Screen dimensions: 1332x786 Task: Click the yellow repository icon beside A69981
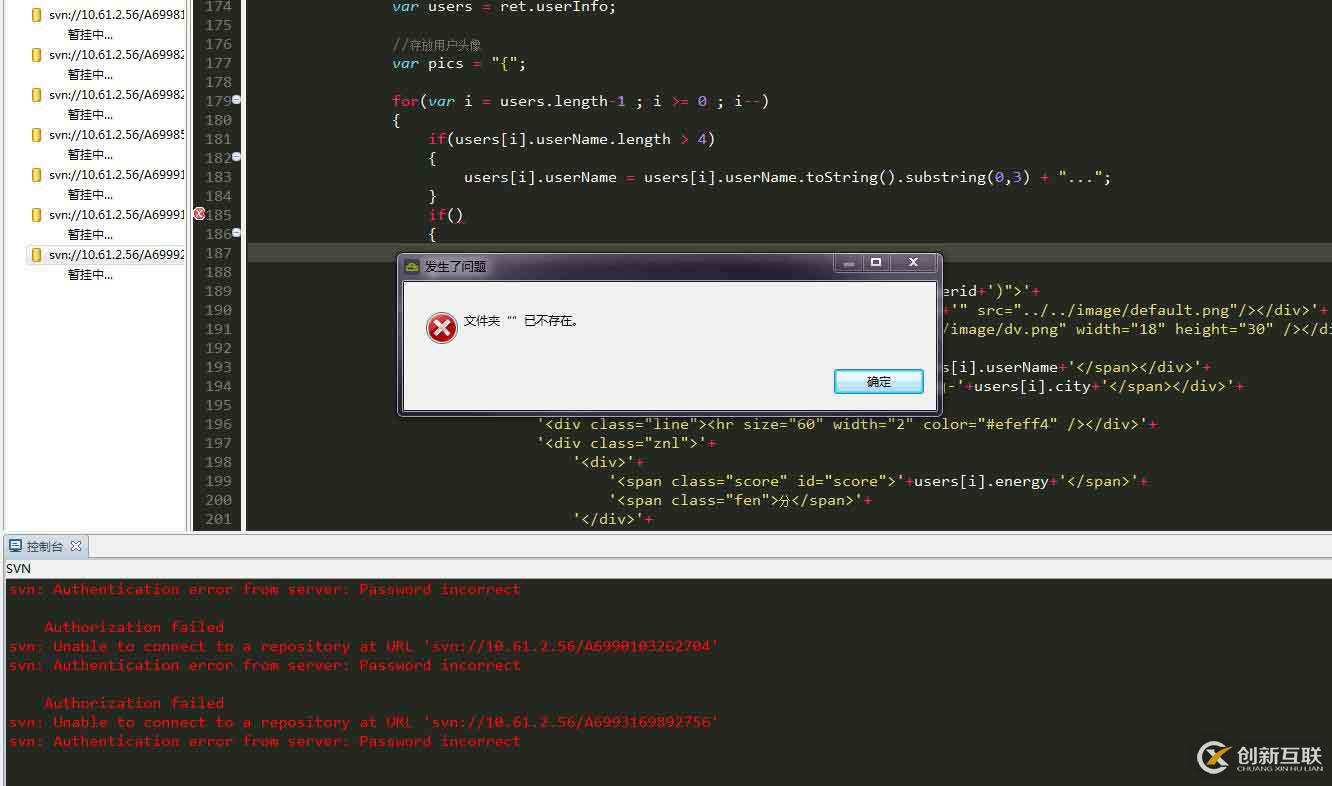pyautogui.click(x=37, y=15)
